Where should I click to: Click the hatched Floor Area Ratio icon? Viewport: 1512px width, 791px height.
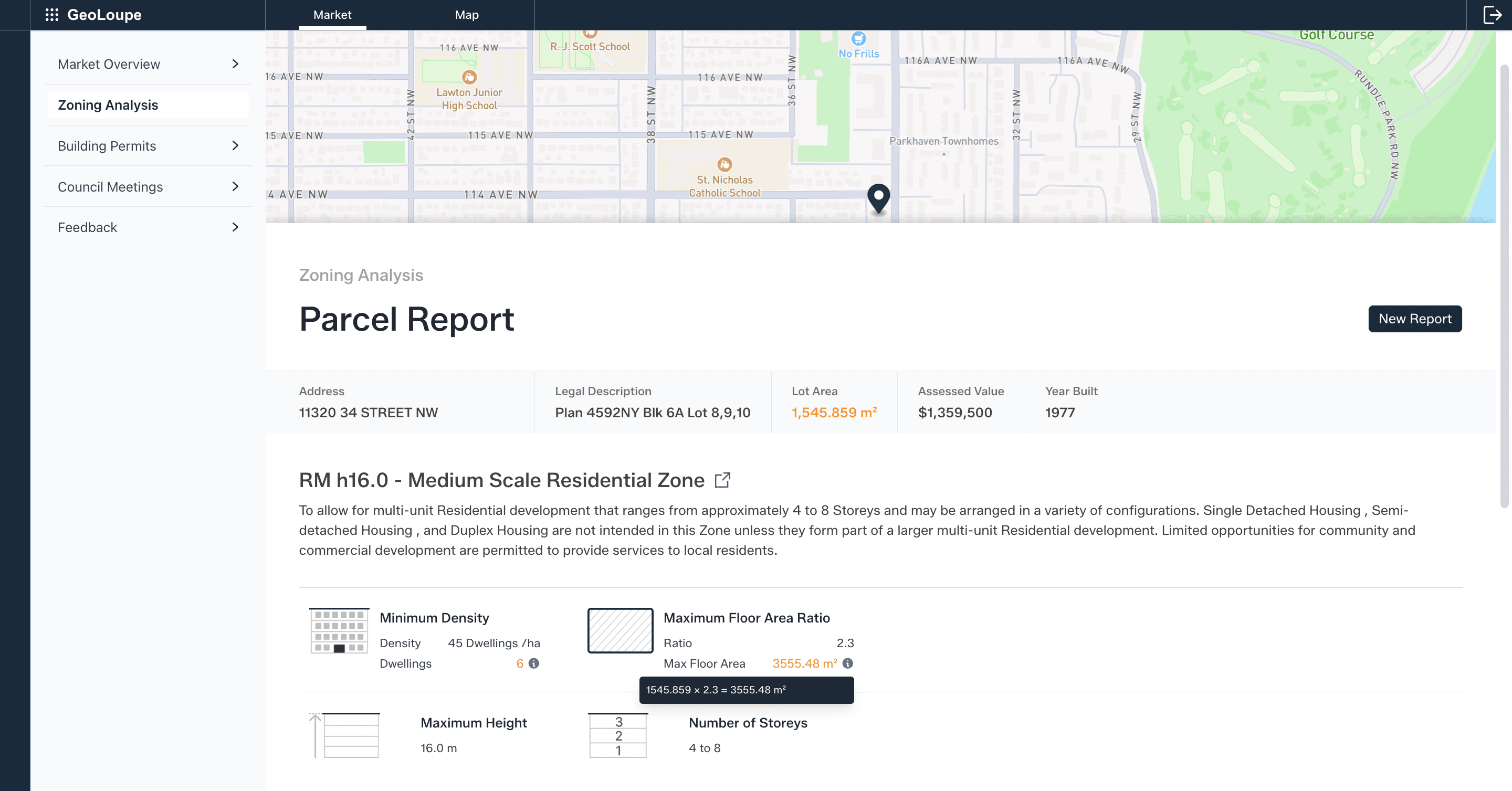click(620, 631)
